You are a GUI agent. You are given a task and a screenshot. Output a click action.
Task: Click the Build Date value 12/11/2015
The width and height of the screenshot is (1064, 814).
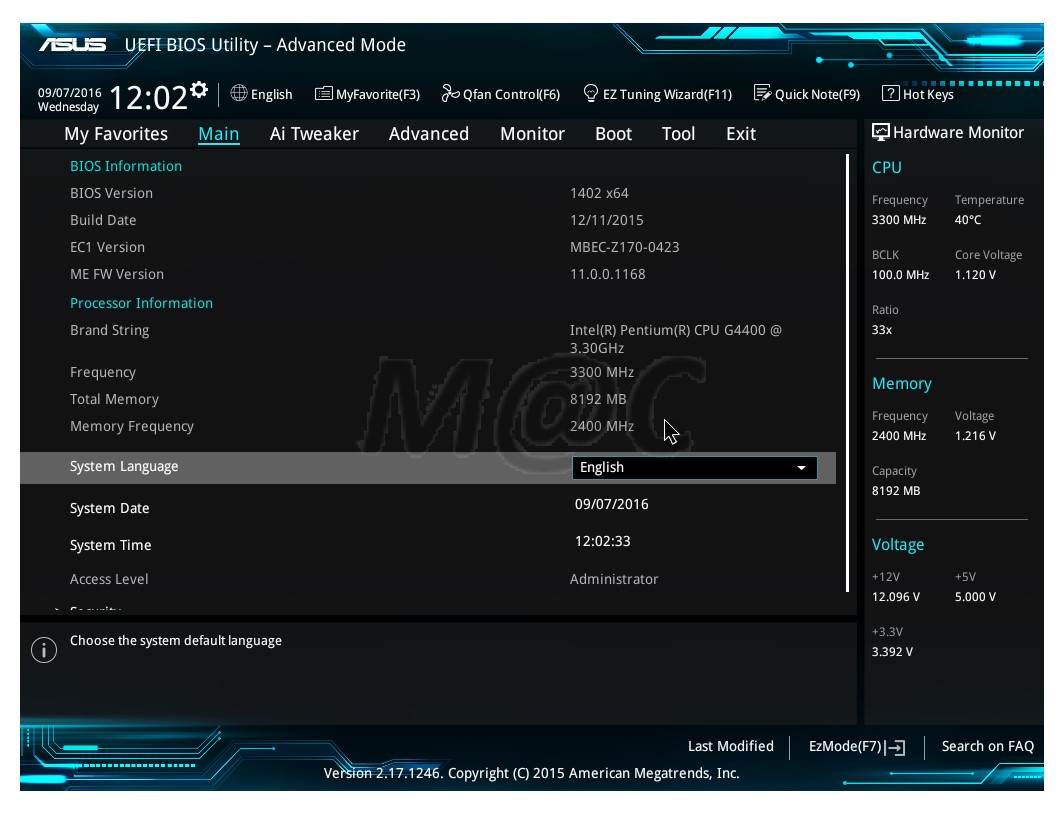click(x=607, y=220)
